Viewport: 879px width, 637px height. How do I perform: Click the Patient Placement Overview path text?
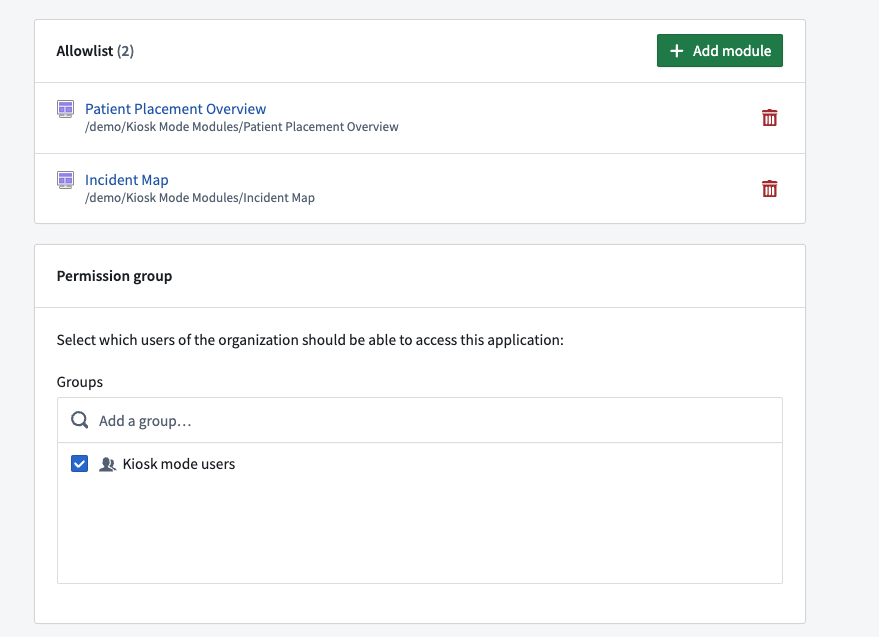click(x=242, y=127)
